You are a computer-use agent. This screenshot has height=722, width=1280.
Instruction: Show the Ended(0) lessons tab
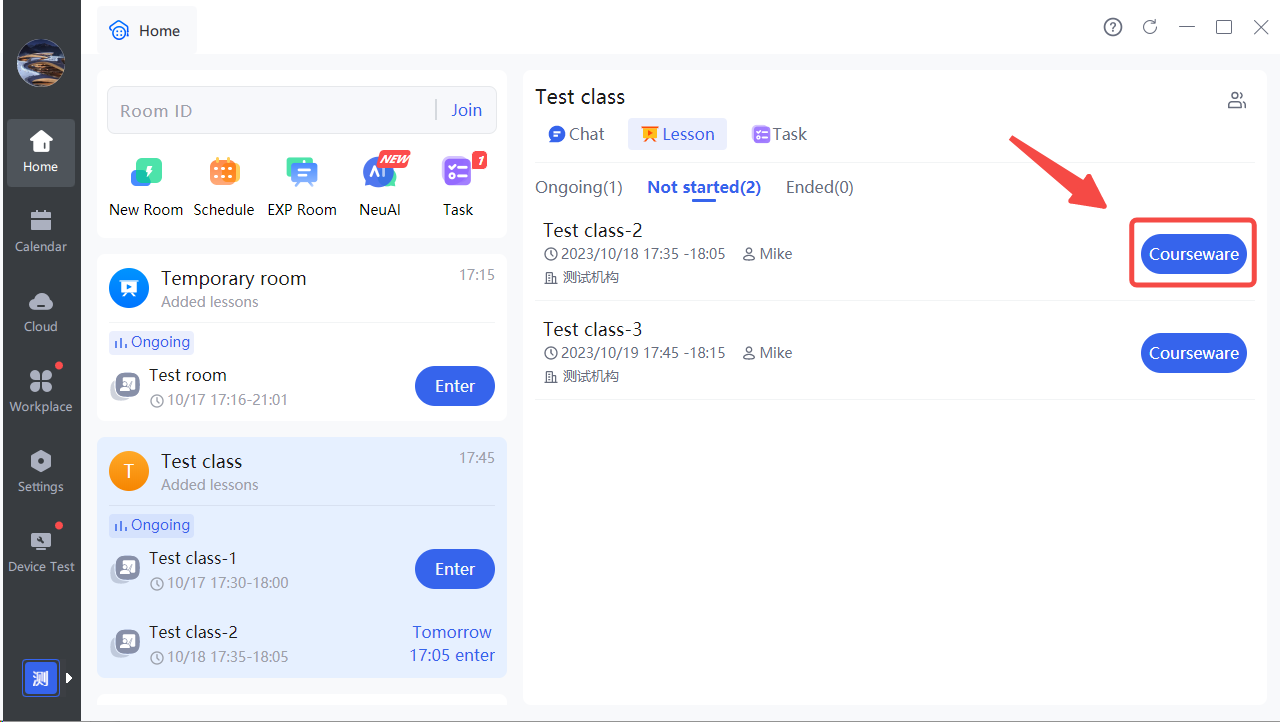click(820, 187)
